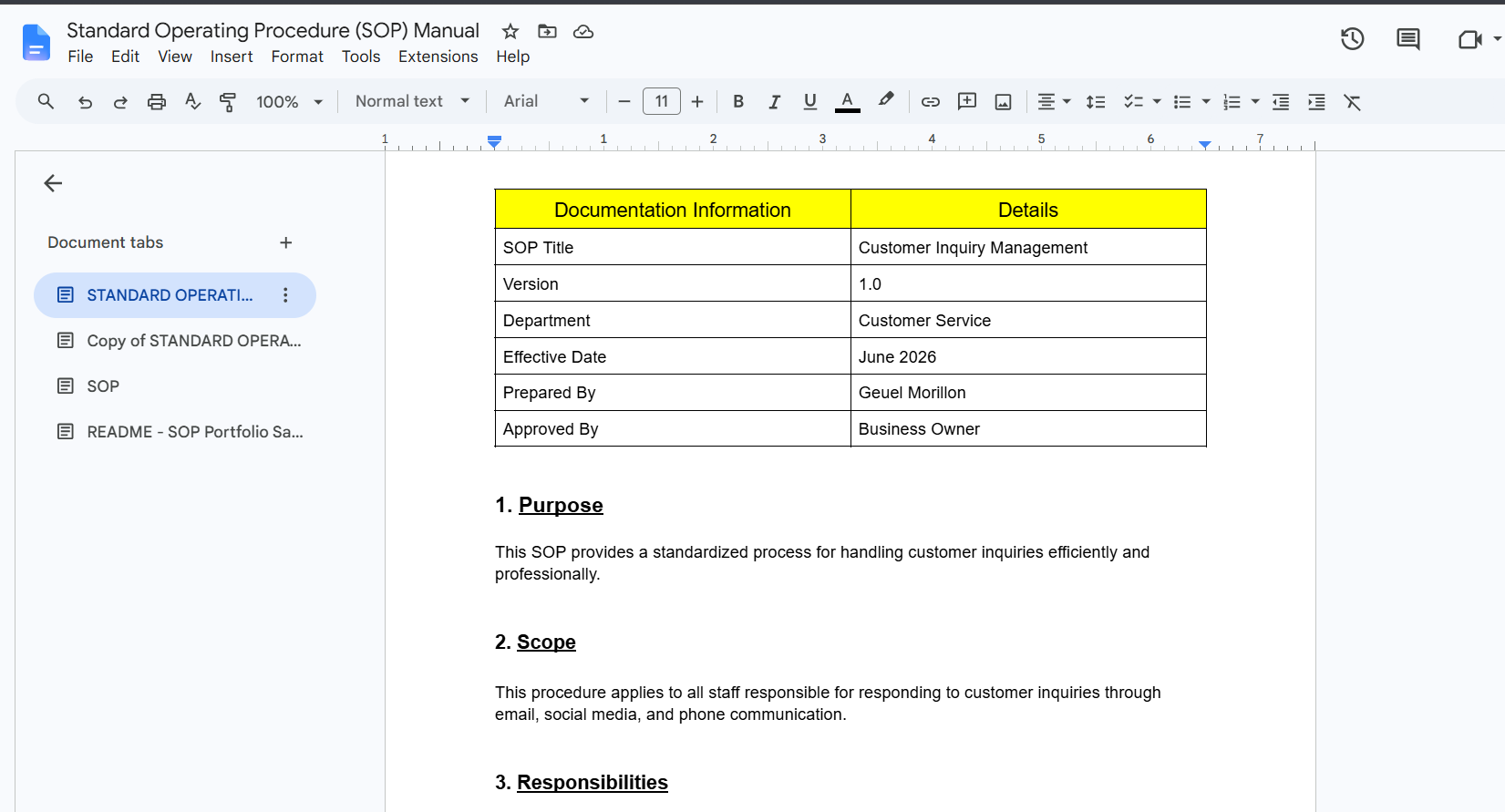Open the Tools menu
This screenshot has height=812, width=1505.
click(x=361, y=57)
